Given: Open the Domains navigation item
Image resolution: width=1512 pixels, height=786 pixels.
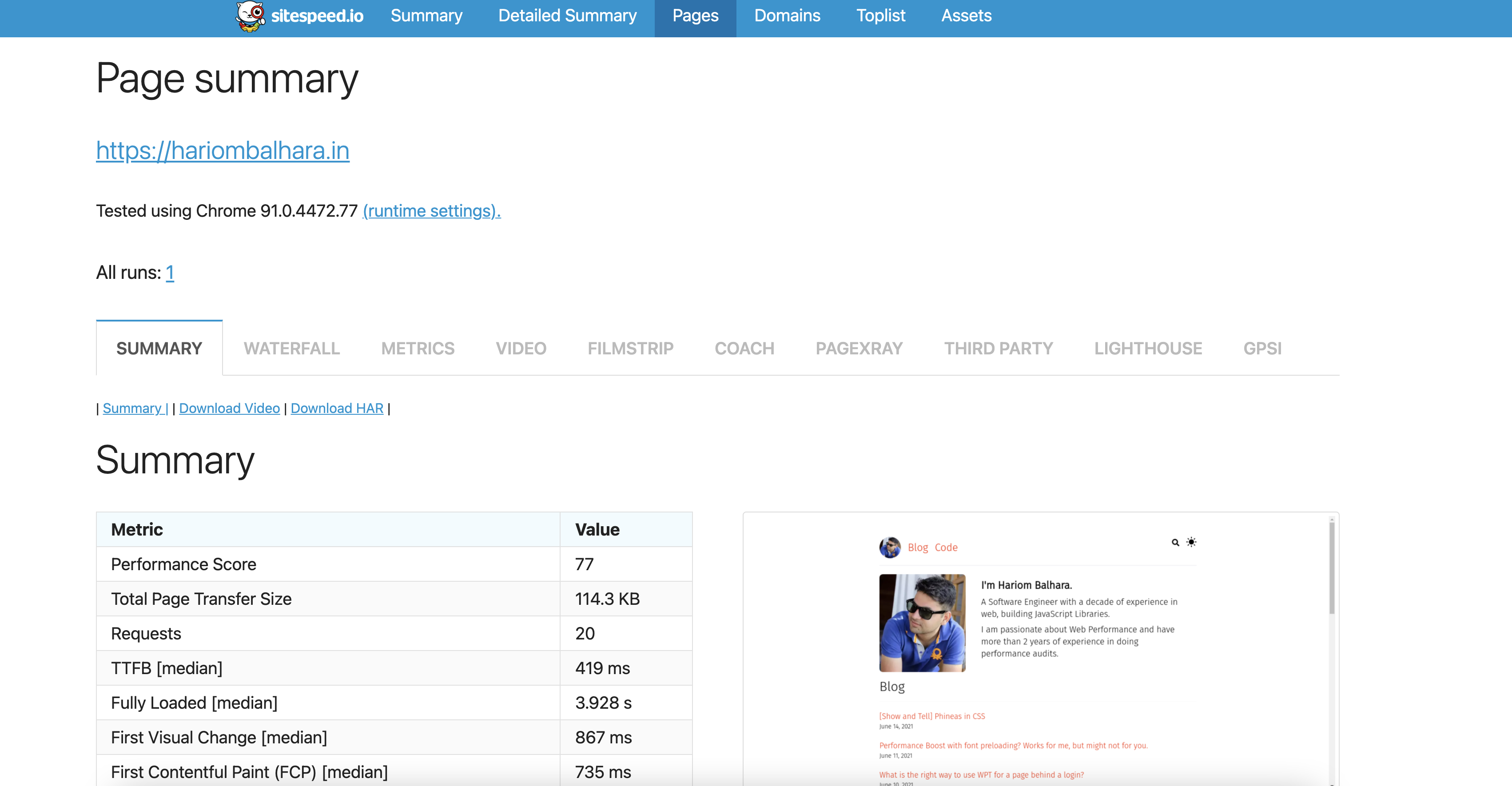Looking at the screenshot, I should coord(787,16).
